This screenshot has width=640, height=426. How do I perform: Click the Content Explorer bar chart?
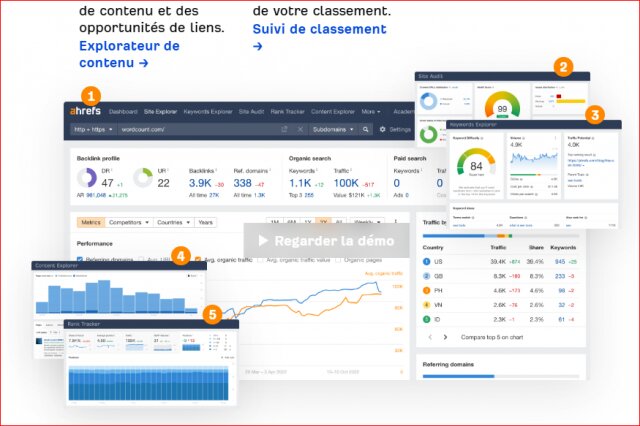click(x=117, y=297)
